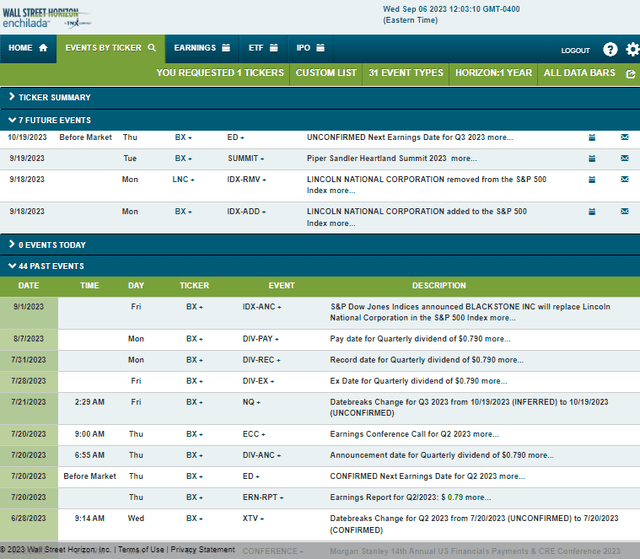Click more on Ex Date for Quarterly dividend

(x=494, y=381)
